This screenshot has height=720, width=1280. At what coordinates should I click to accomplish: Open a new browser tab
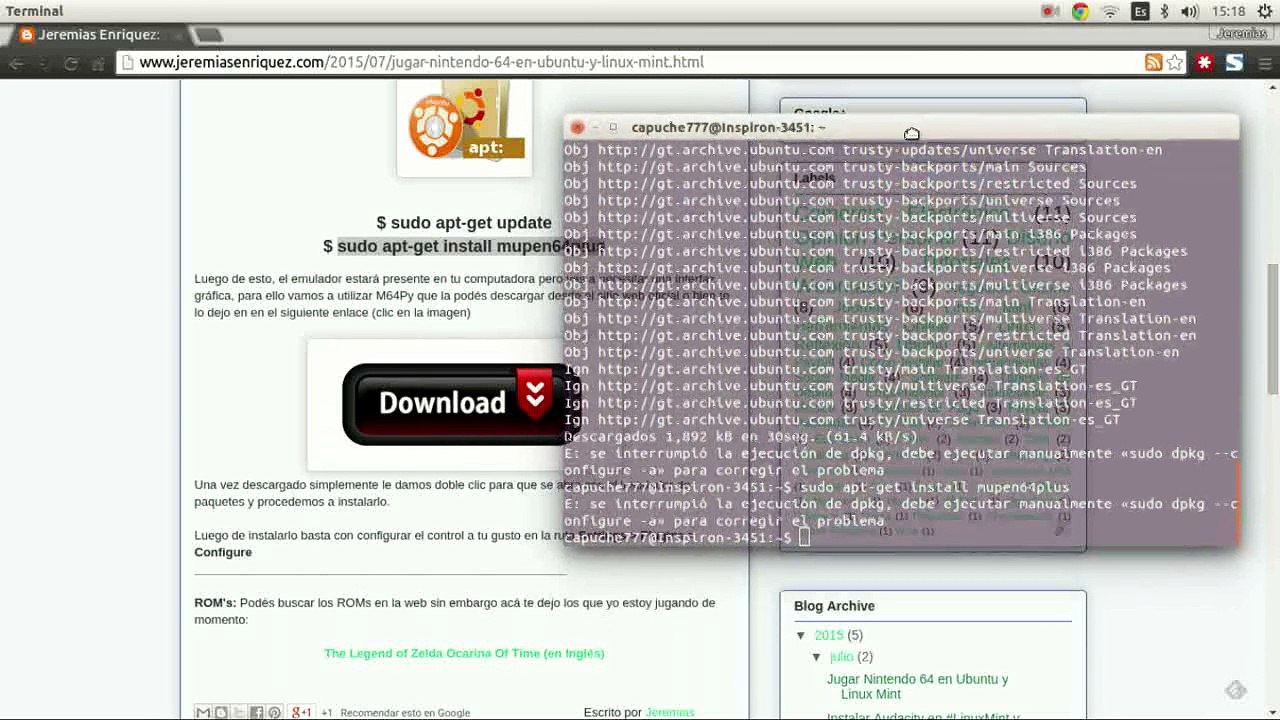(x=208, y=35)
